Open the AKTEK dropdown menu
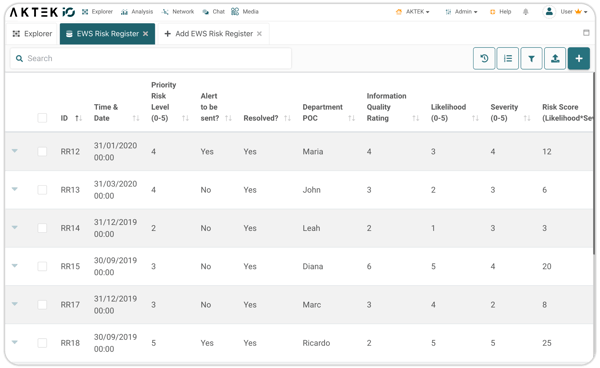600x368 pixels. pyautogui.click(x=413, y=12)
